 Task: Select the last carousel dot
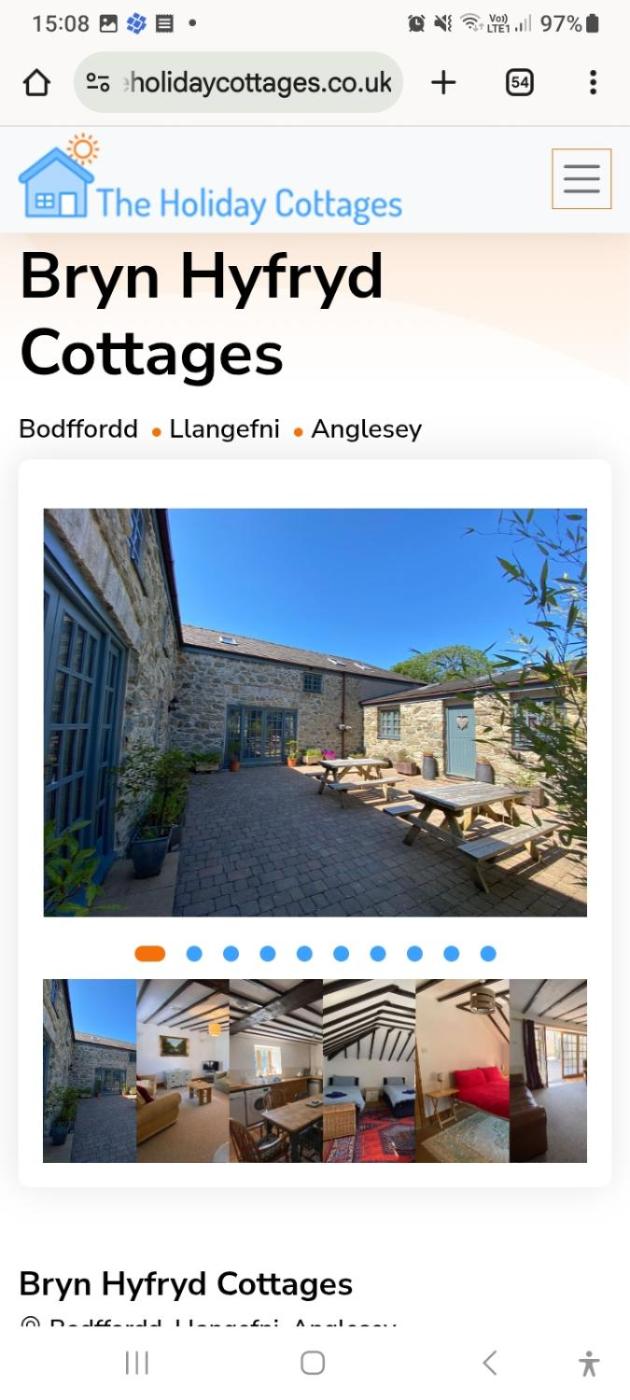coord(488,954)
